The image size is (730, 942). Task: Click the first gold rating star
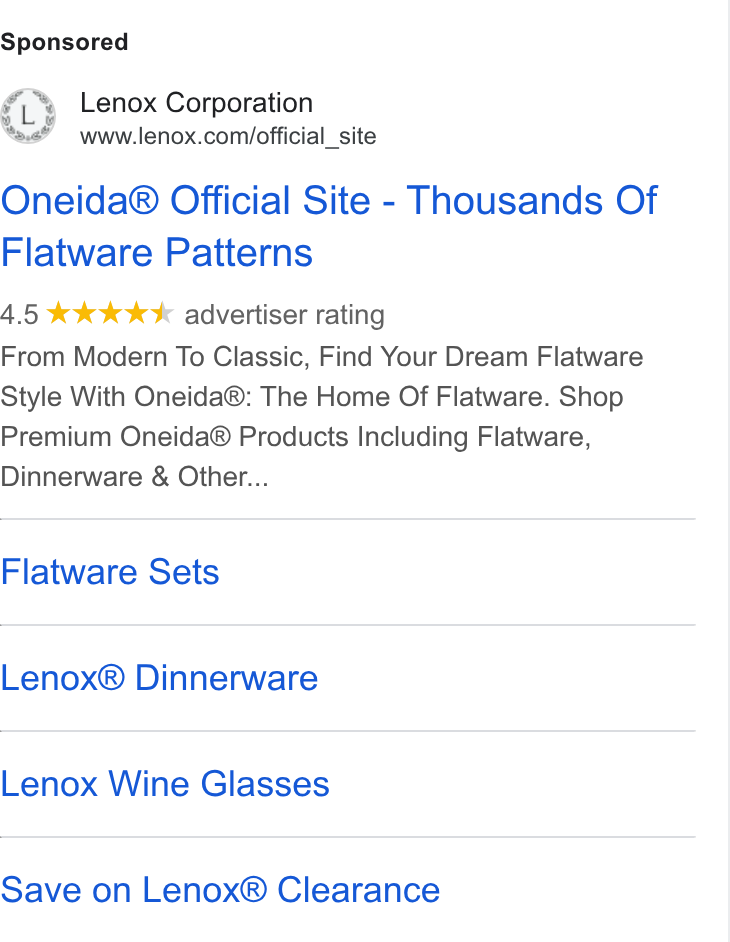[58, 313]
